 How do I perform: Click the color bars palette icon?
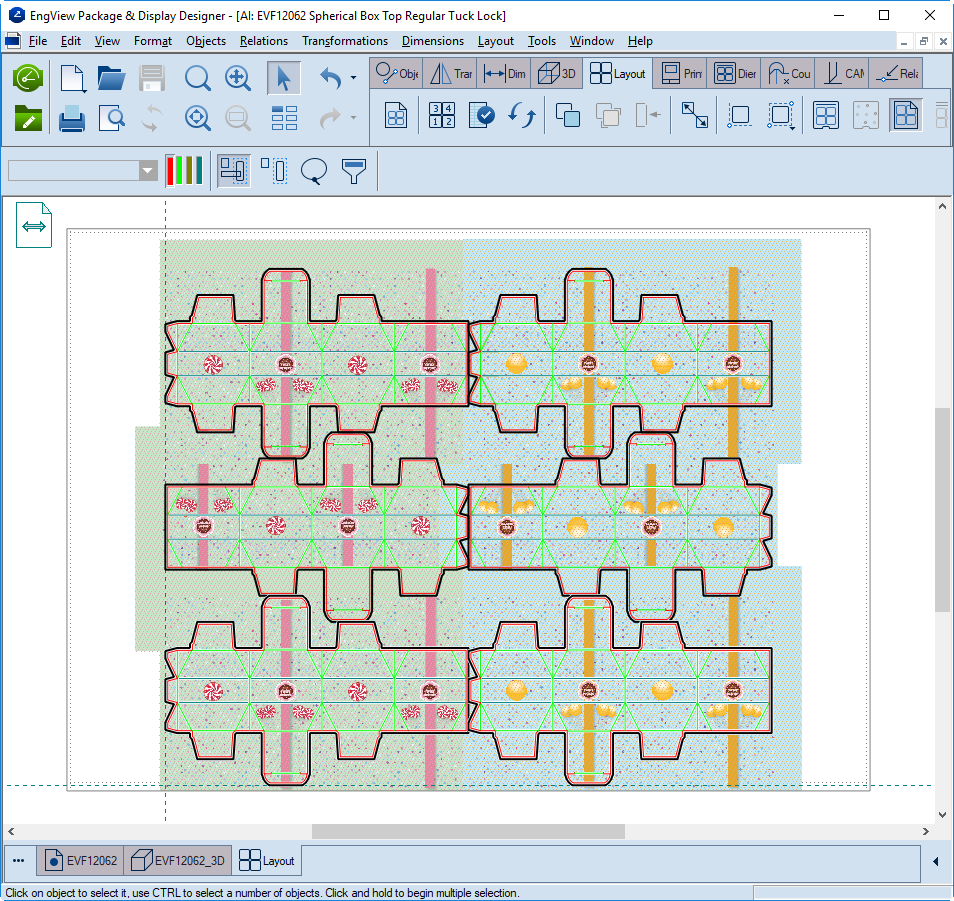[184, 170]
